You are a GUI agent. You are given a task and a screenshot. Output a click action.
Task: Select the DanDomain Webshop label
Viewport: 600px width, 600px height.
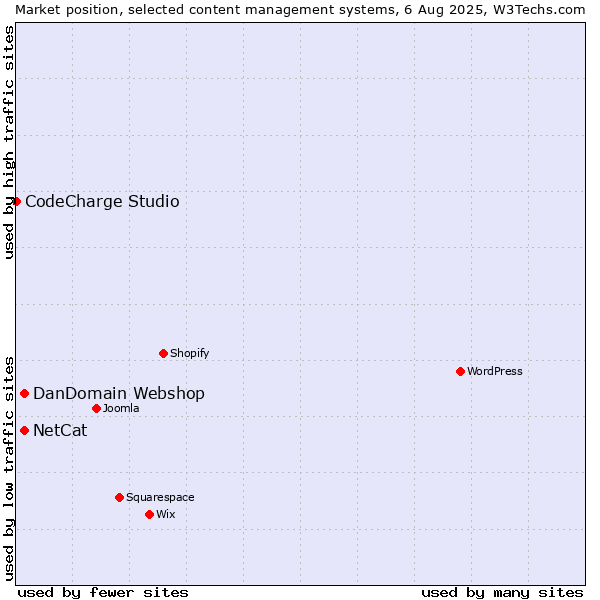coord(119,394)
